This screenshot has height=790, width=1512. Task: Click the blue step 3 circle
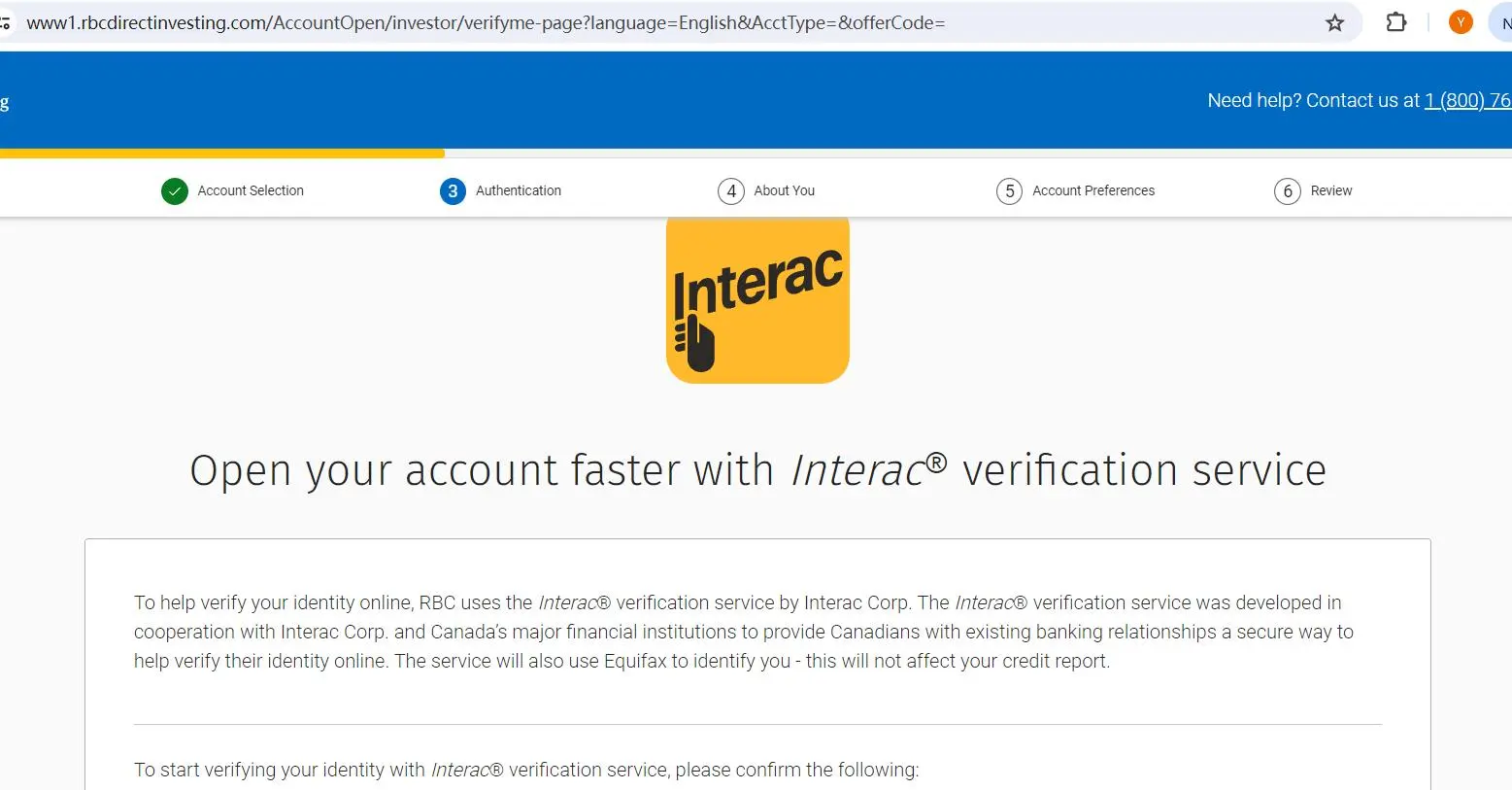click(x=453, y=191)
